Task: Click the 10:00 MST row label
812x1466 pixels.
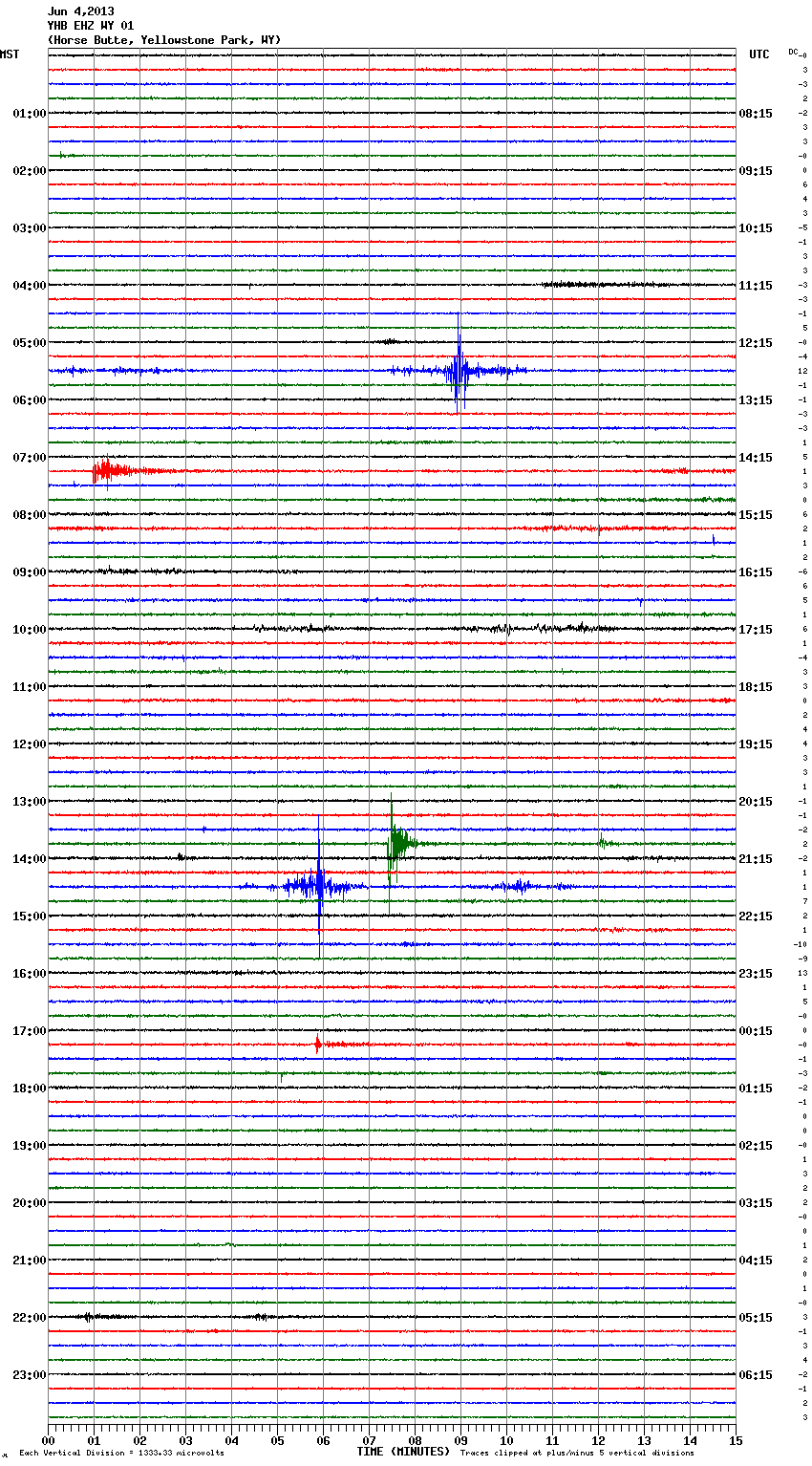Action: (x=30, y=630)
